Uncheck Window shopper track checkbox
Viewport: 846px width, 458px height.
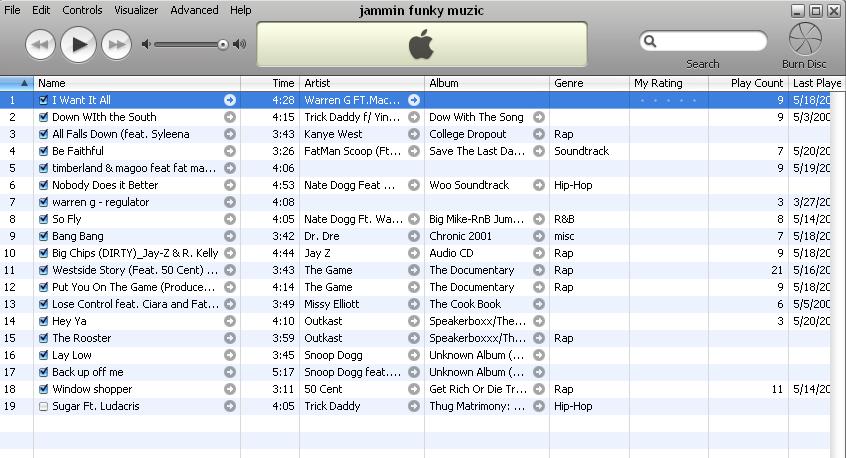tap(44, 389)
